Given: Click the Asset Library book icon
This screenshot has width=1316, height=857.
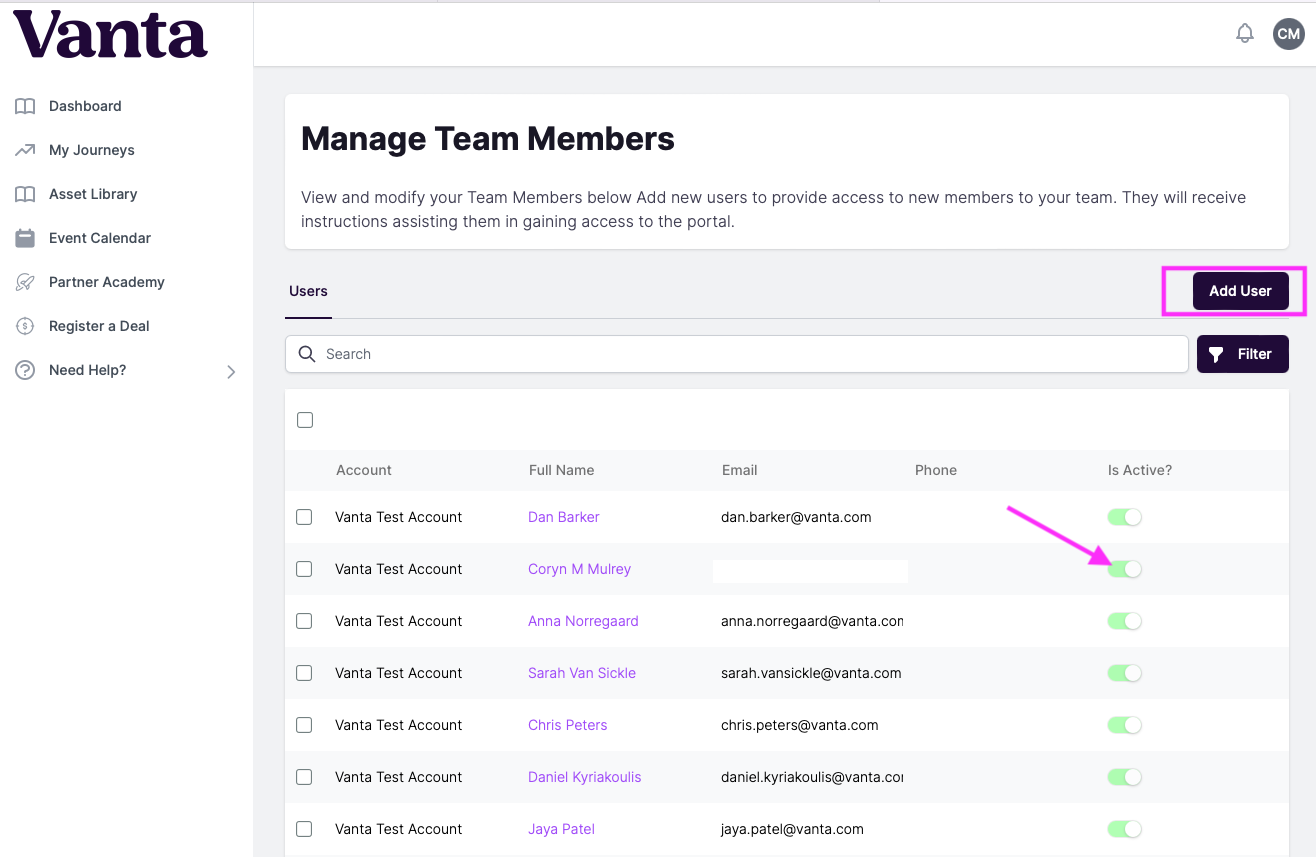Looking at the screenshot, I should click(25, 194).
